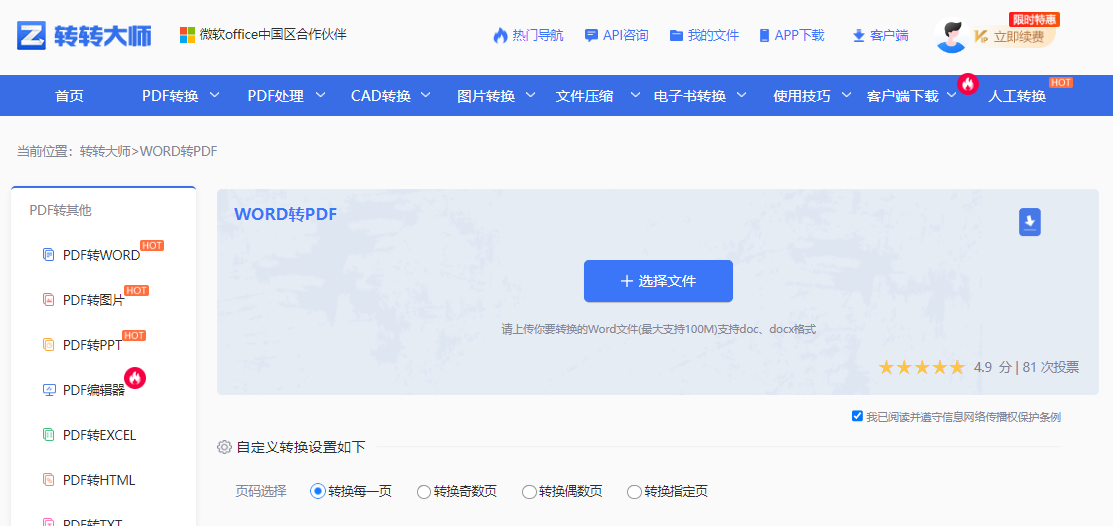Open the 热门导航 link

[x=538, y=35]
